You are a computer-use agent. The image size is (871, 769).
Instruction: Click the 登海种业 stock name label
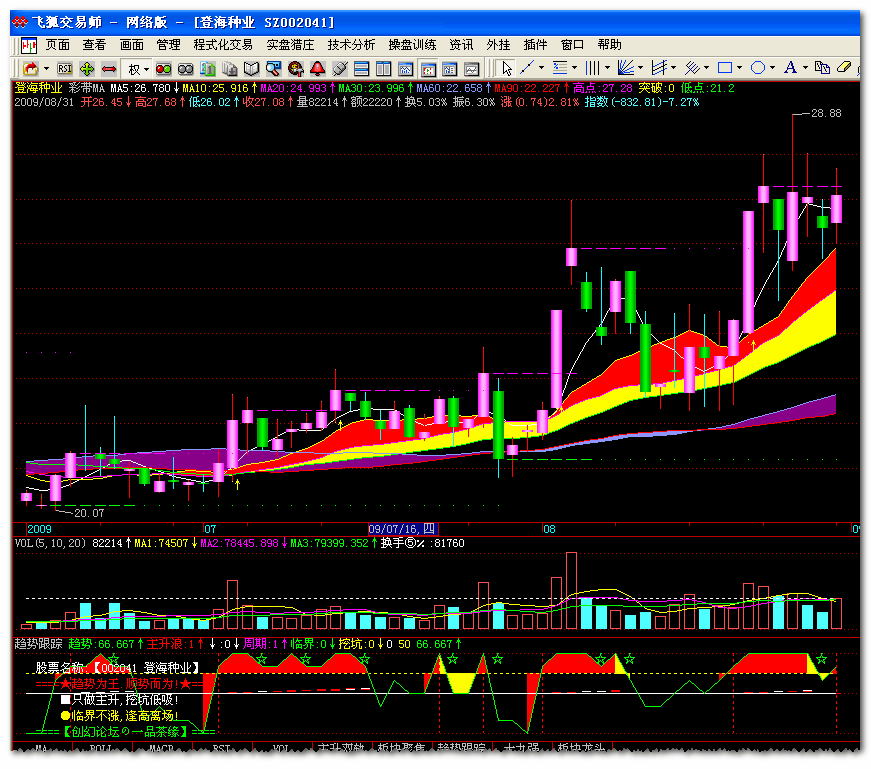[38, 88]
